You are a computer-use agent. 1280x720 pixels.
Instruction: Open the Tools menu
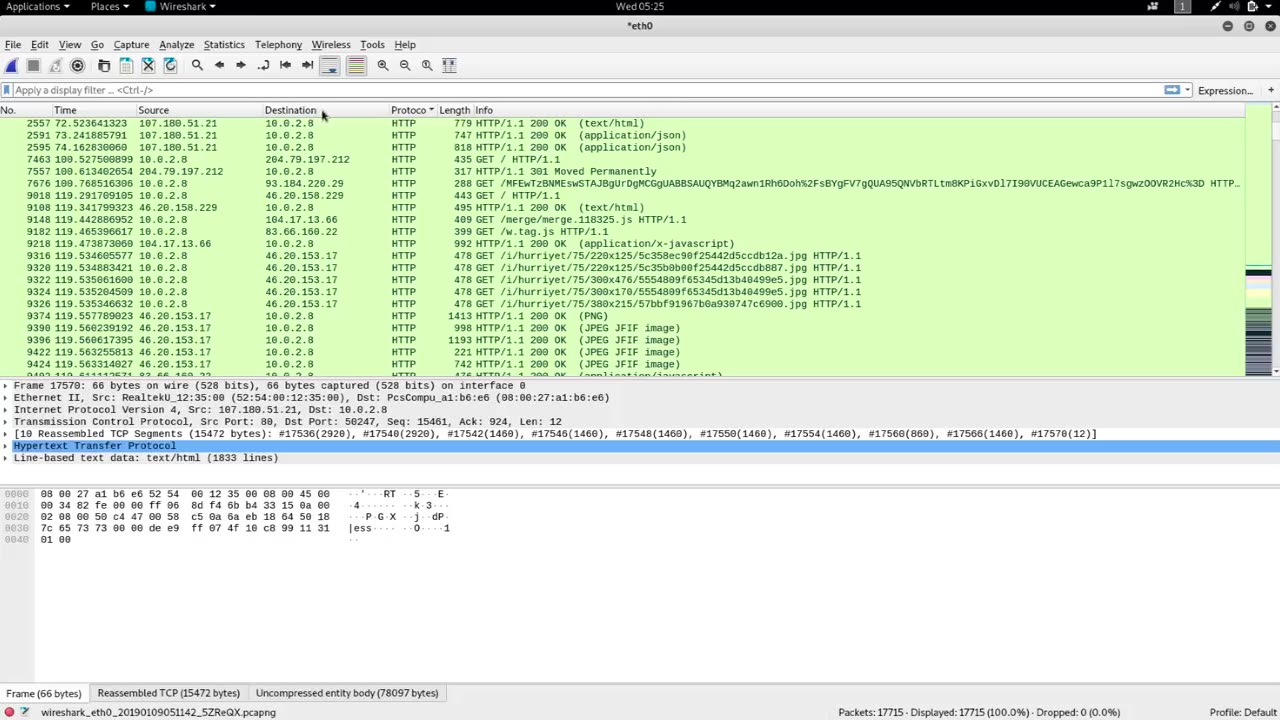[372, 45]
